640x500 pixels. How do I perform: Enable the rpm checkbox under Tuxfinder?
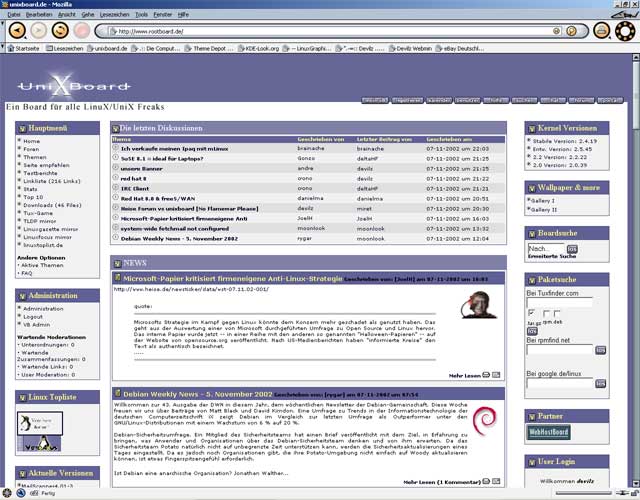[546, 313]
